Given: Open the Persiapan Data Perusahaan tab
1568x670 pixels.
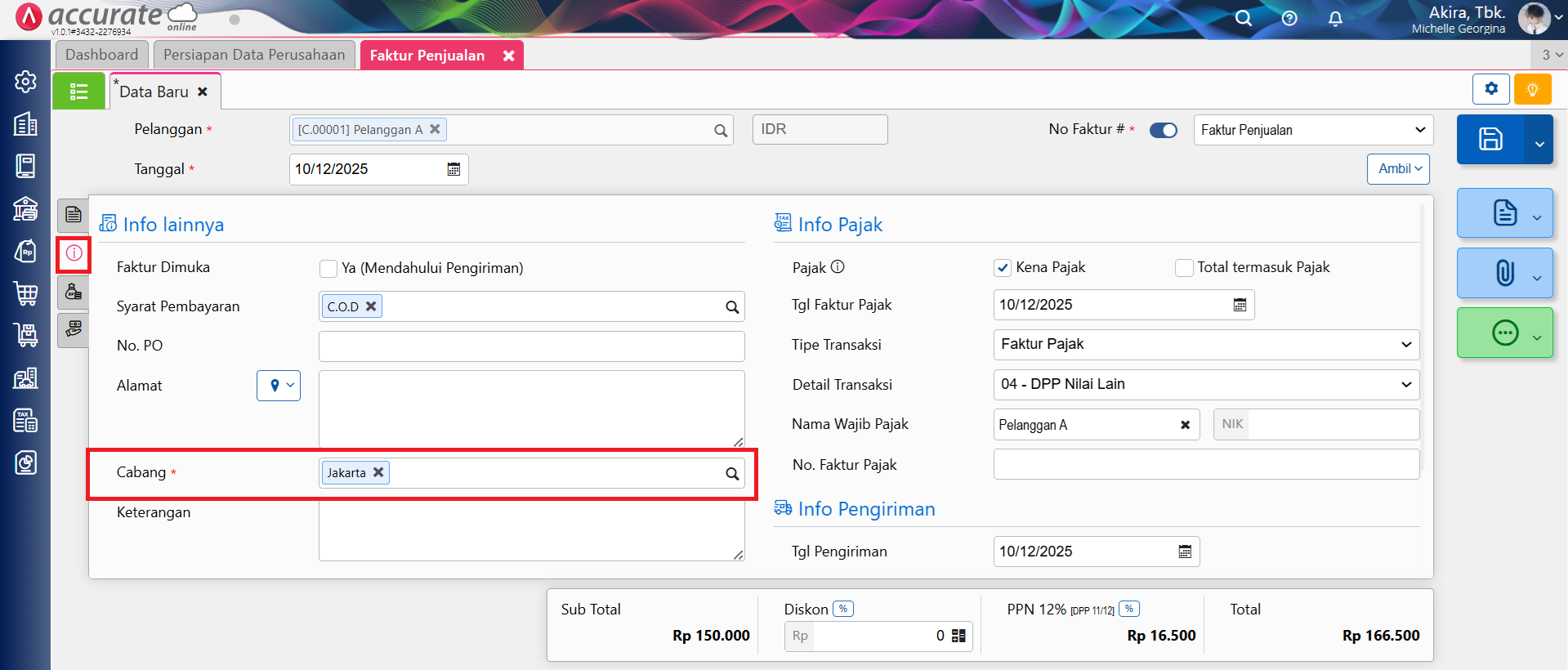Looking at the screenshot, I should pos(254,55).
